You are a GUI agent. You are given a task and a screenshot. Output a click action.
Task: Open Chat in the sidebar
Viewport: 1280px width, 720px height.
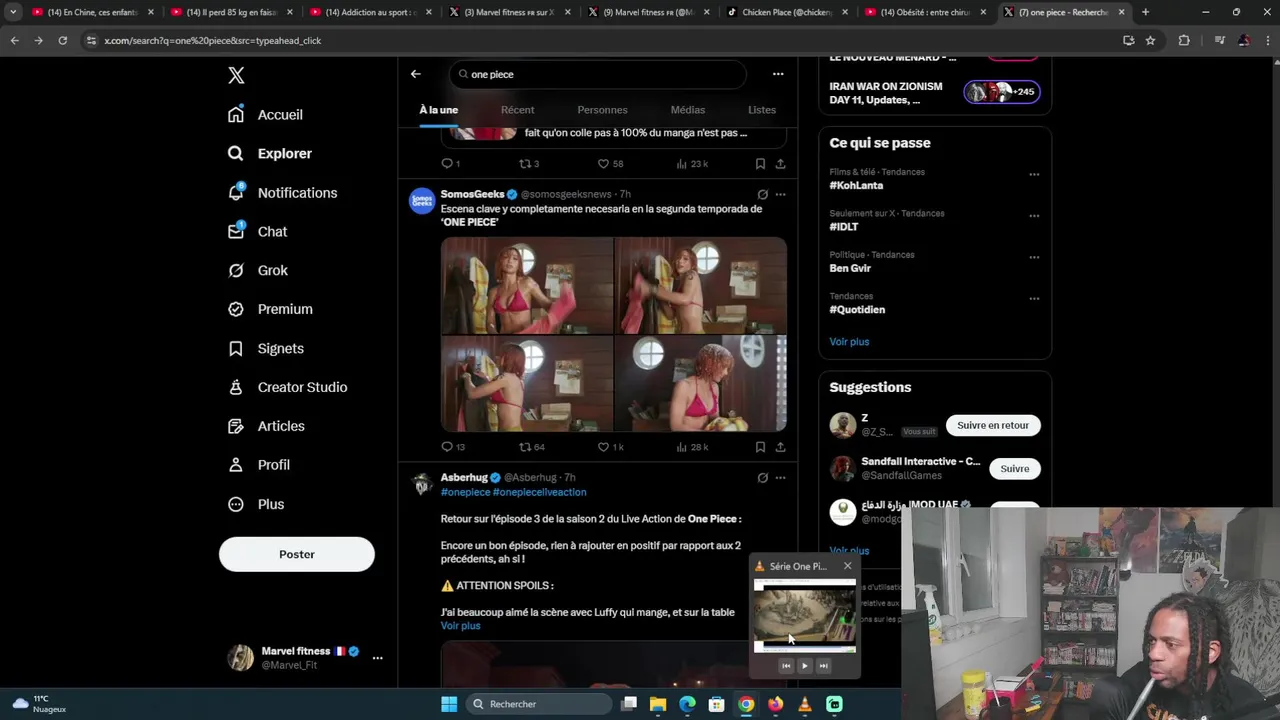tap(257, 231)
